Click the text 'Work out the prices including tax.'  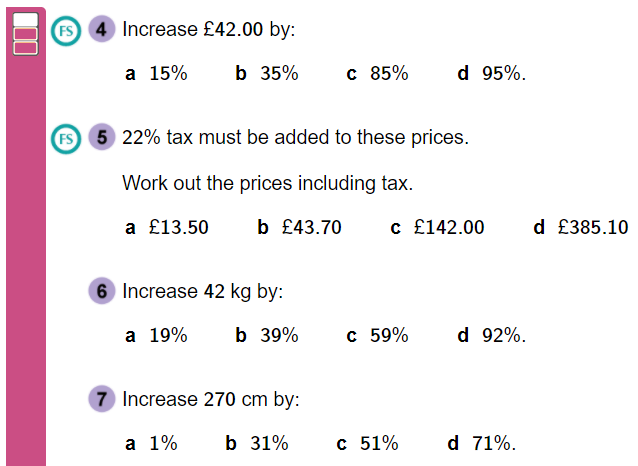[268, 183]
